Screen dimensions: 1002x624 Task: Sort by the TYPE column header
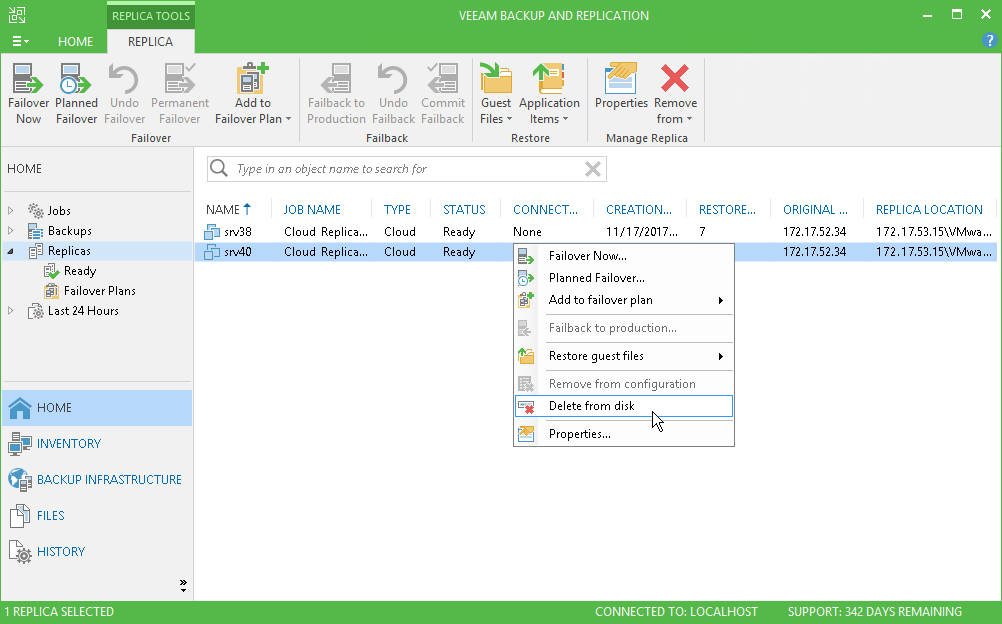point(397,210)
